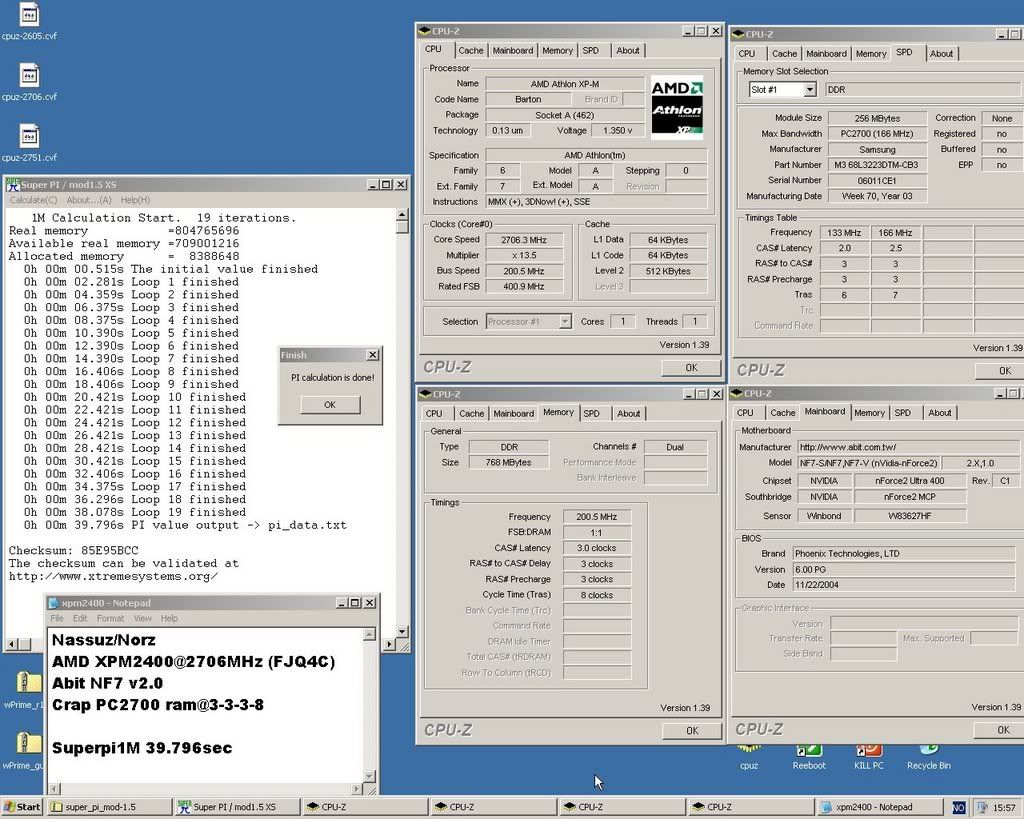This screenshot has height=819, width=1024.
Task: Select the wPrime_r1 zip archive desktop icon
Action: (28, 684)
